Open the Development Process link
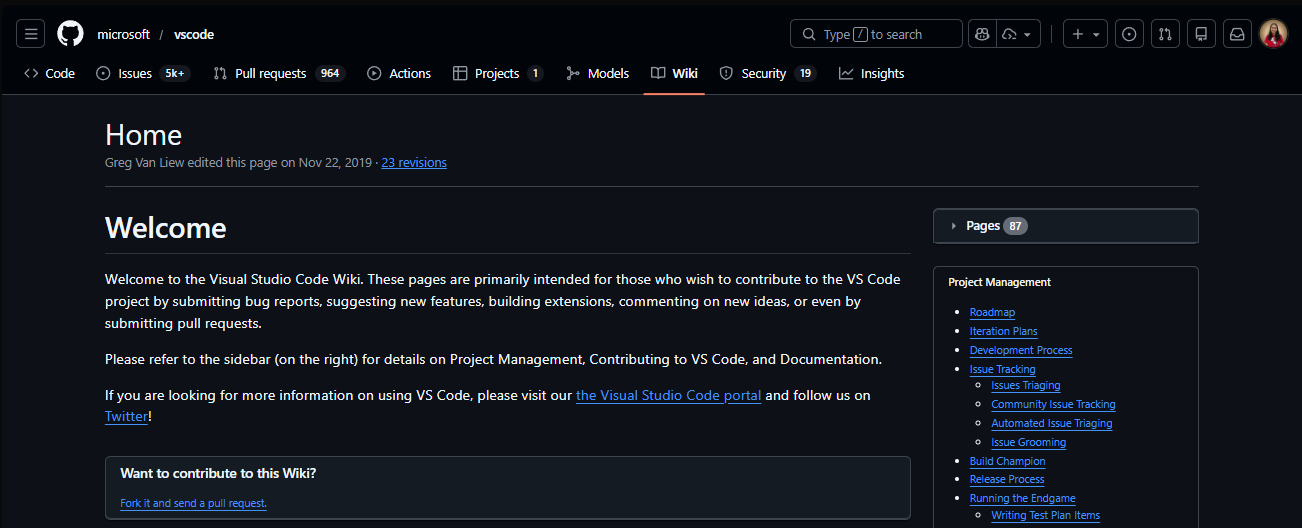1302x528 pixels. [x=1021, y=350]
